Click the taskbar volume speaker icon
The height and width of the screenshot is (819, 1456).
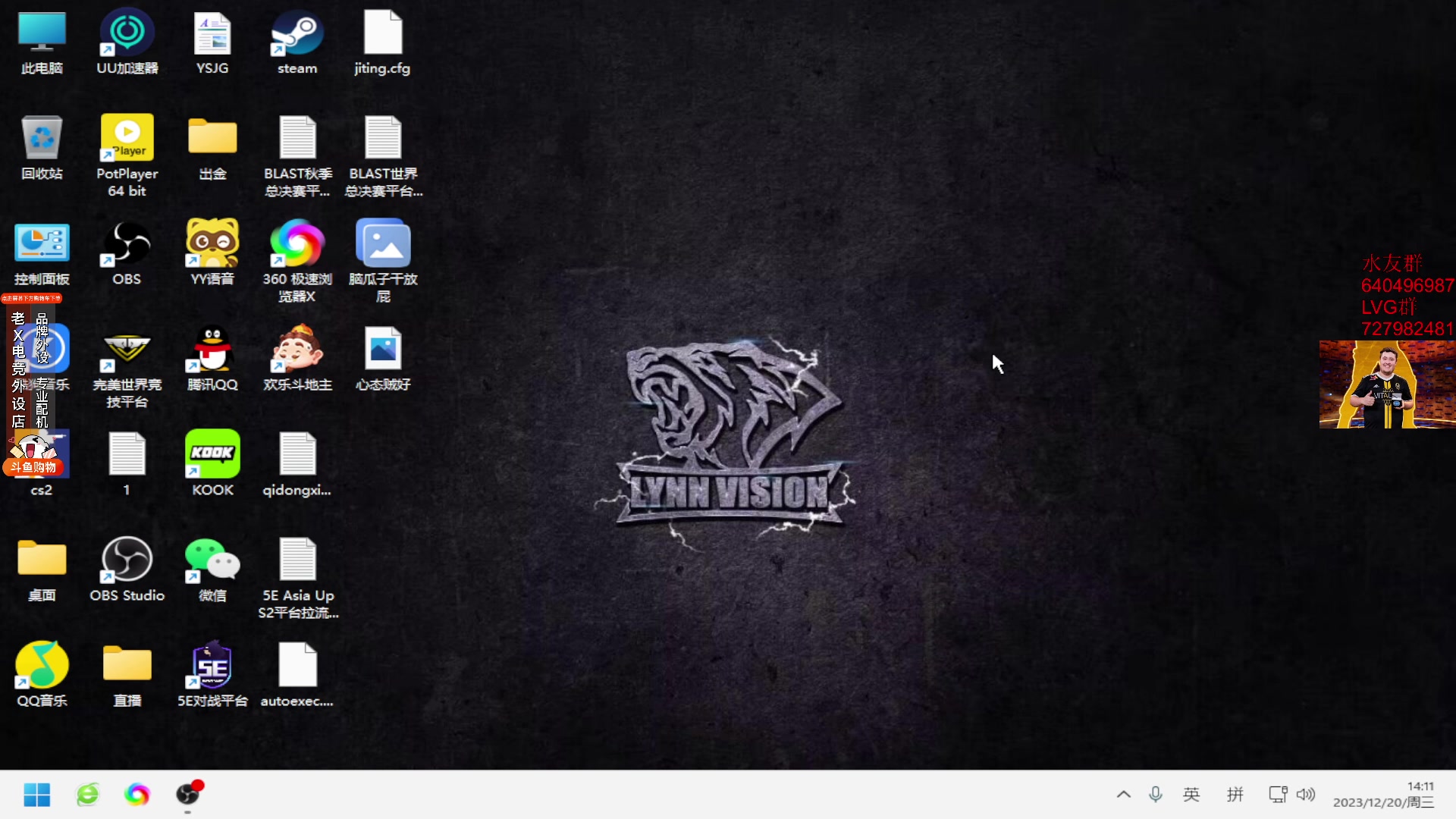point(1305,795)
